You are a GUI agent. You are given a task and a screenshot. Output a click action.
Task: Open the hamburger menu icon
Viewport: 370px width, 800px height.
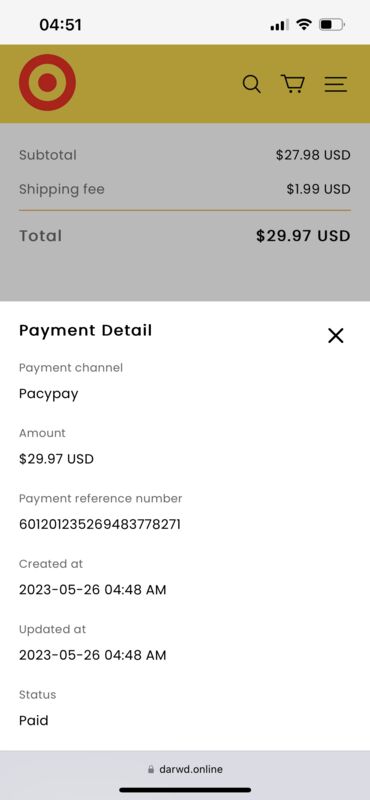[336, 84]
